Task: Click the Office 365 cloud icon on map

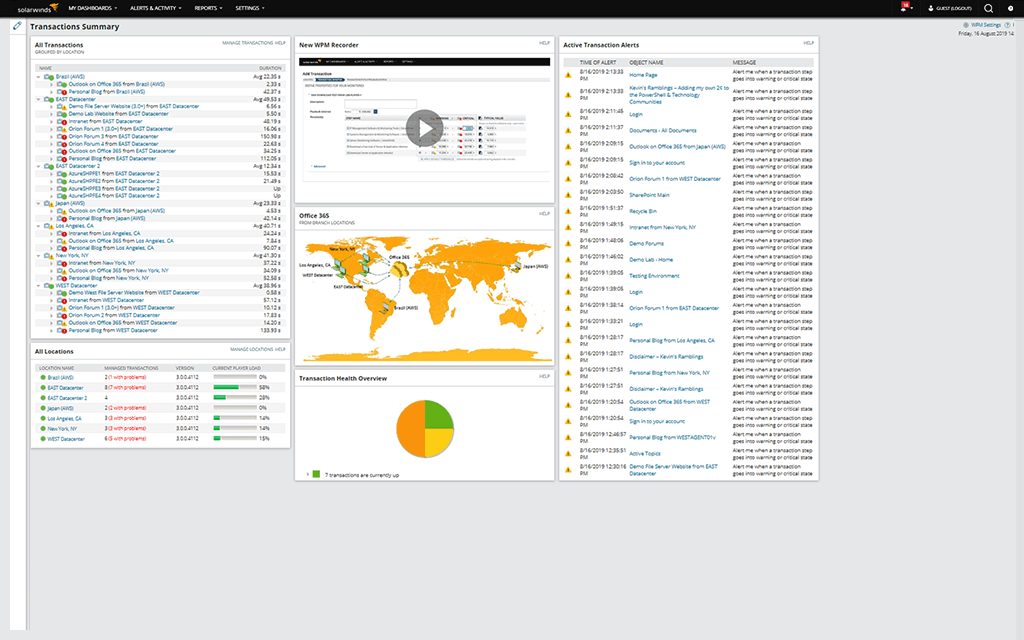Action: [x=399, y=268]
